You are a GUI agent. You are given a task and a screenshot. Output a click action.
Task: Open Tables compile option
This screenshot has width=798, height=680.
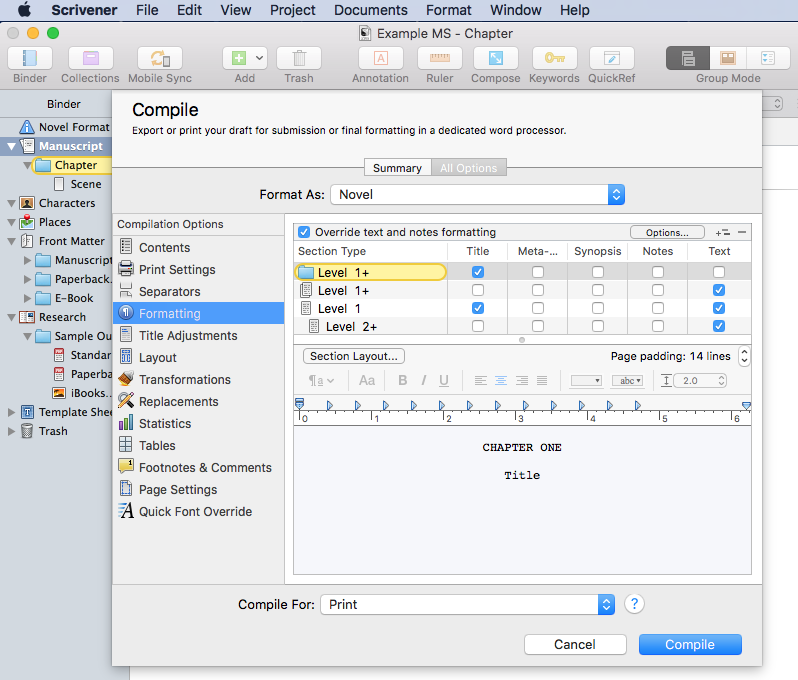[x=198, y=445]
